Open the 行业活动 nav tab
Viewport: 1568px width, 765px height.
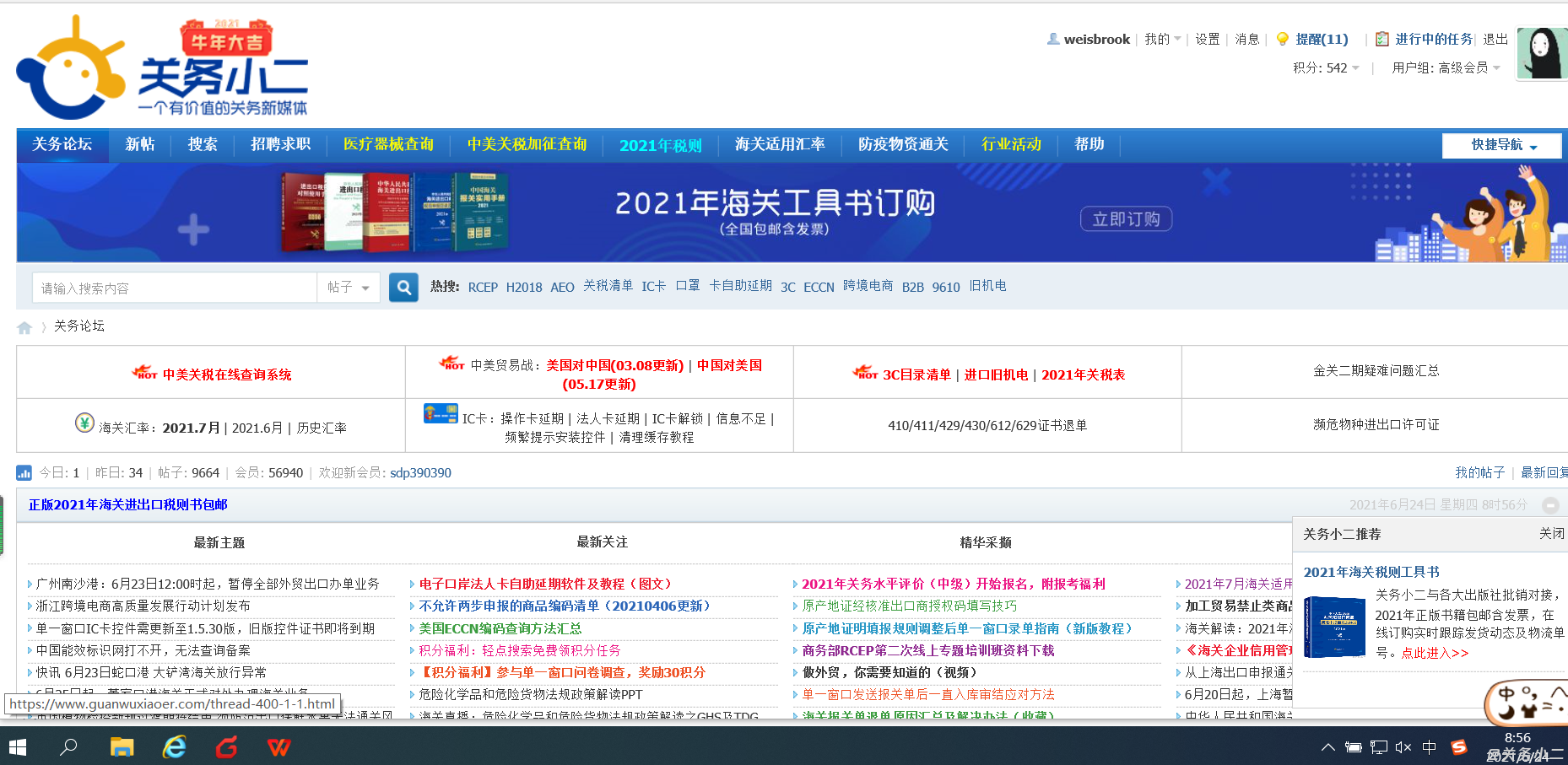pyautogui.click(x=1011, y=144)
